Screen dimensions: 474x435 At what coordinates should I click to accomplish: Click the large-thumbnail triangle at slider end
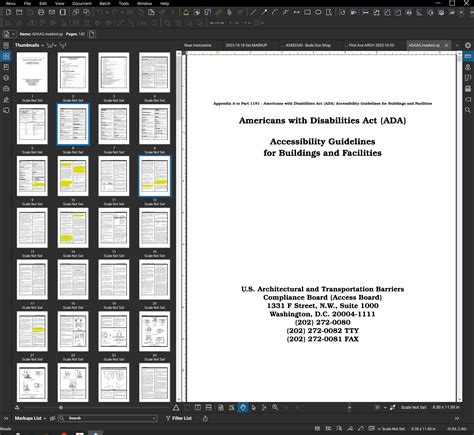pos(176,407)
